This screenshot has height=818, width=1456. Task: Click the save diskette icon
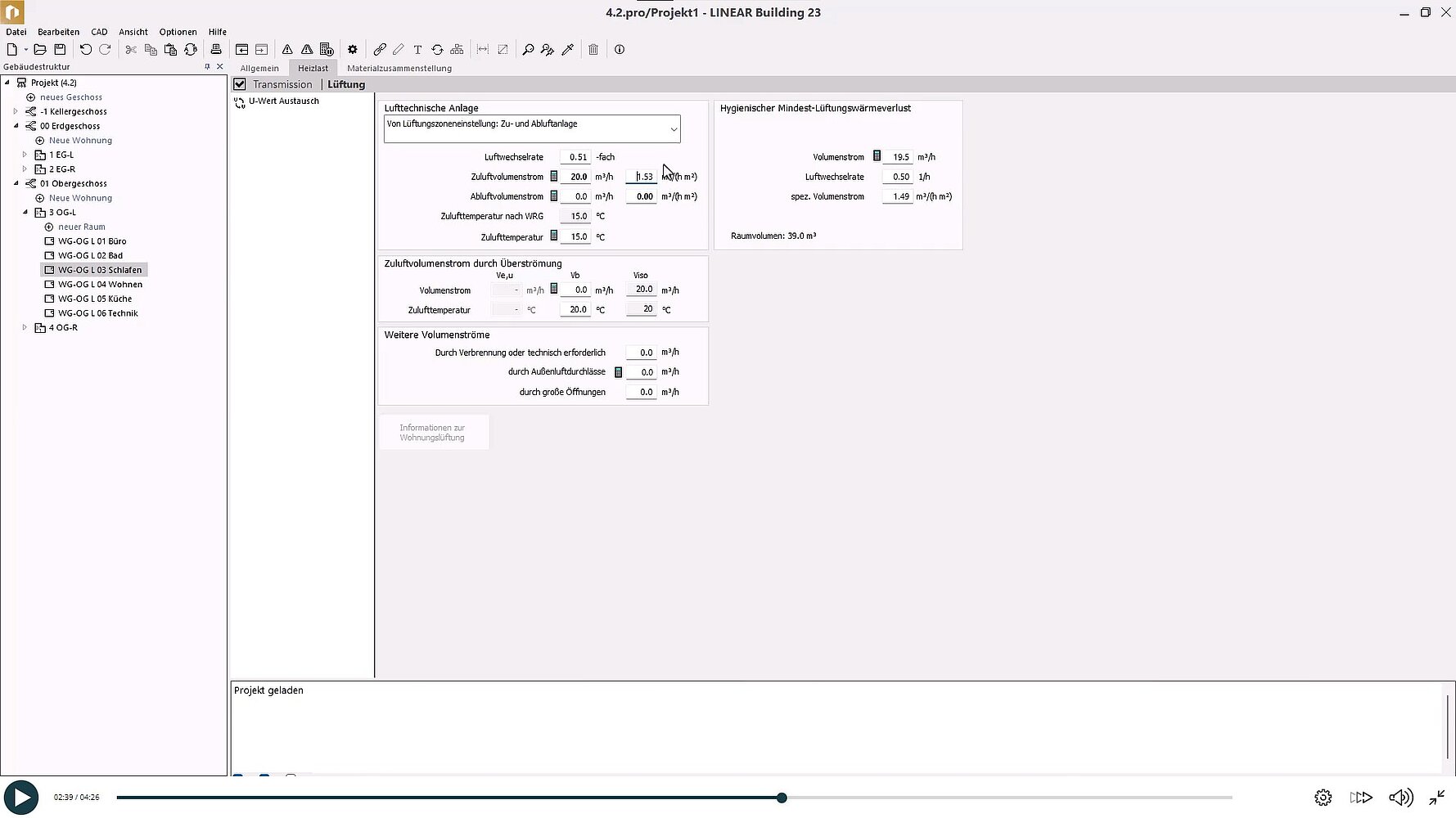pyautogui.click(x=60, y=50)
